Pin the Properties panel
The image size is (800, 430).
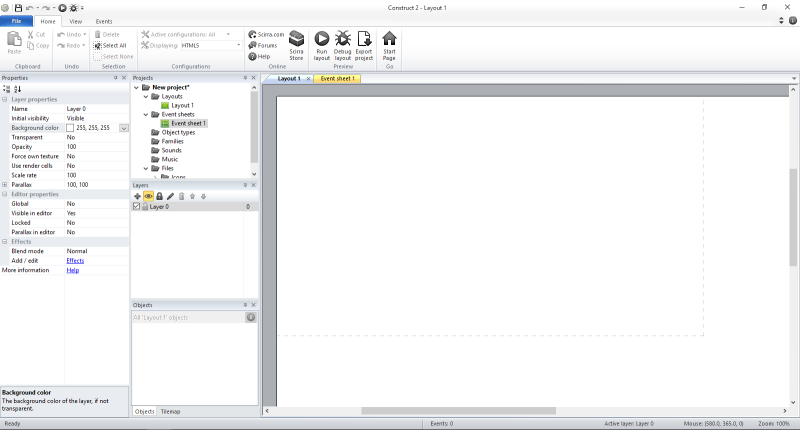[x=116, y=78]
